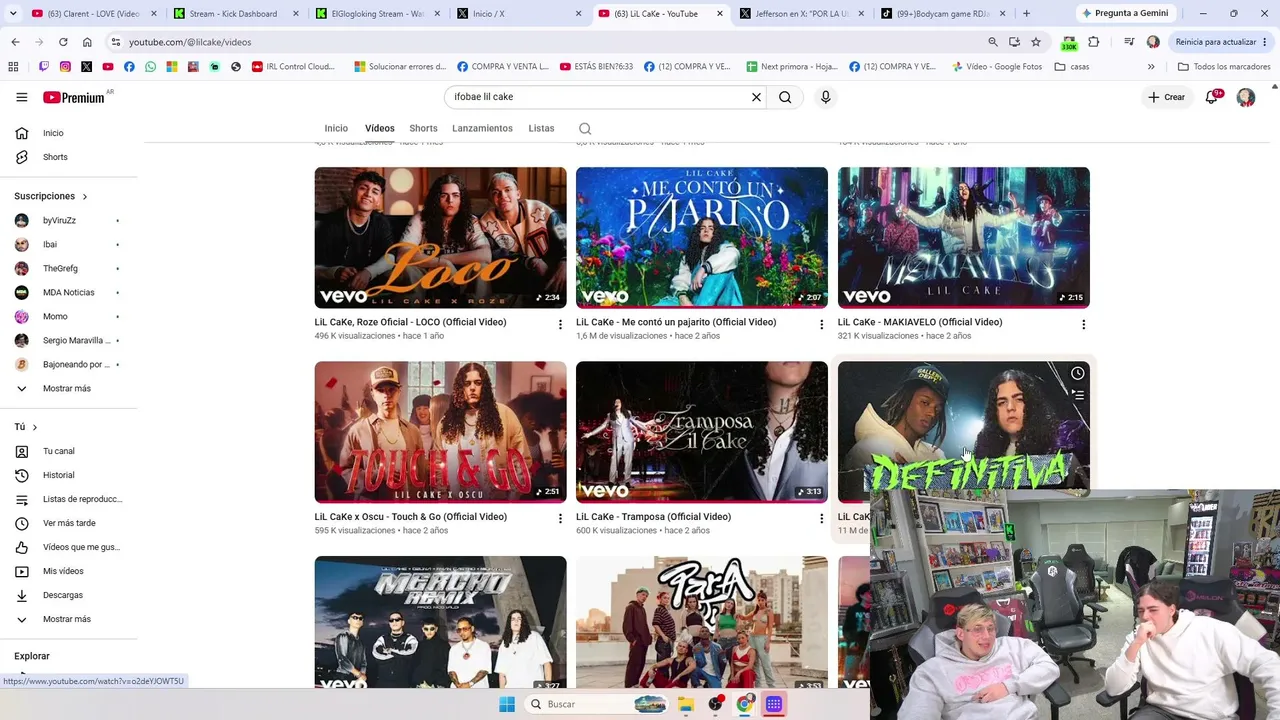Image resolution: width=1280 pixels, height=720 pixels.
Task: Open options menu for Touch & Go video
Action: coord(560,519)
